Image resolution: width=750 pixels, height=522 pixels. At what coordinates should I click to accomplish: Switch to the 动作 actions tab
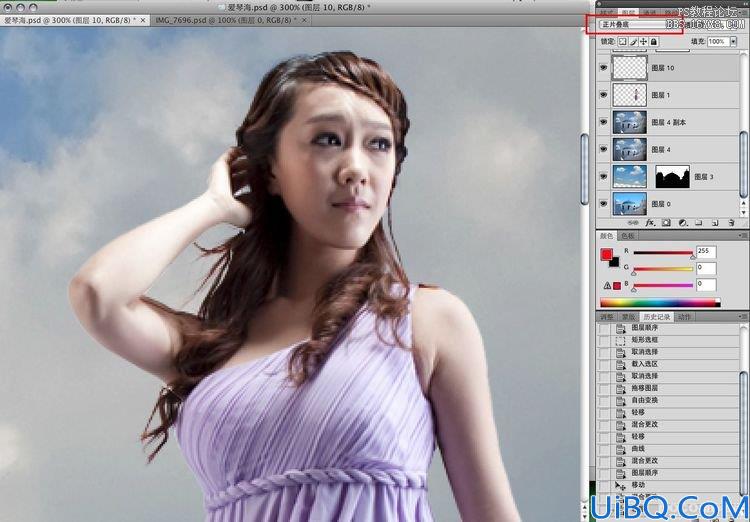(x=684, y=317)
